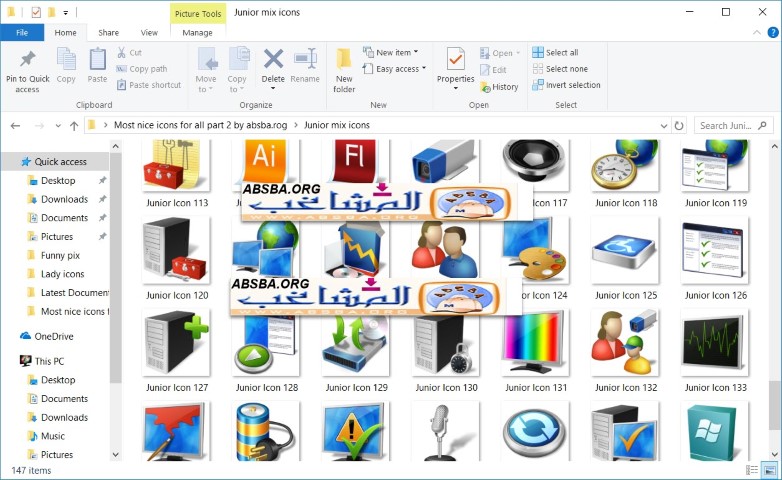The image size is (782, 480).
Task: Click 'Most nice icons for all part 2' breadcrumb
Action: pyautogui.click(x=200, y=125)
